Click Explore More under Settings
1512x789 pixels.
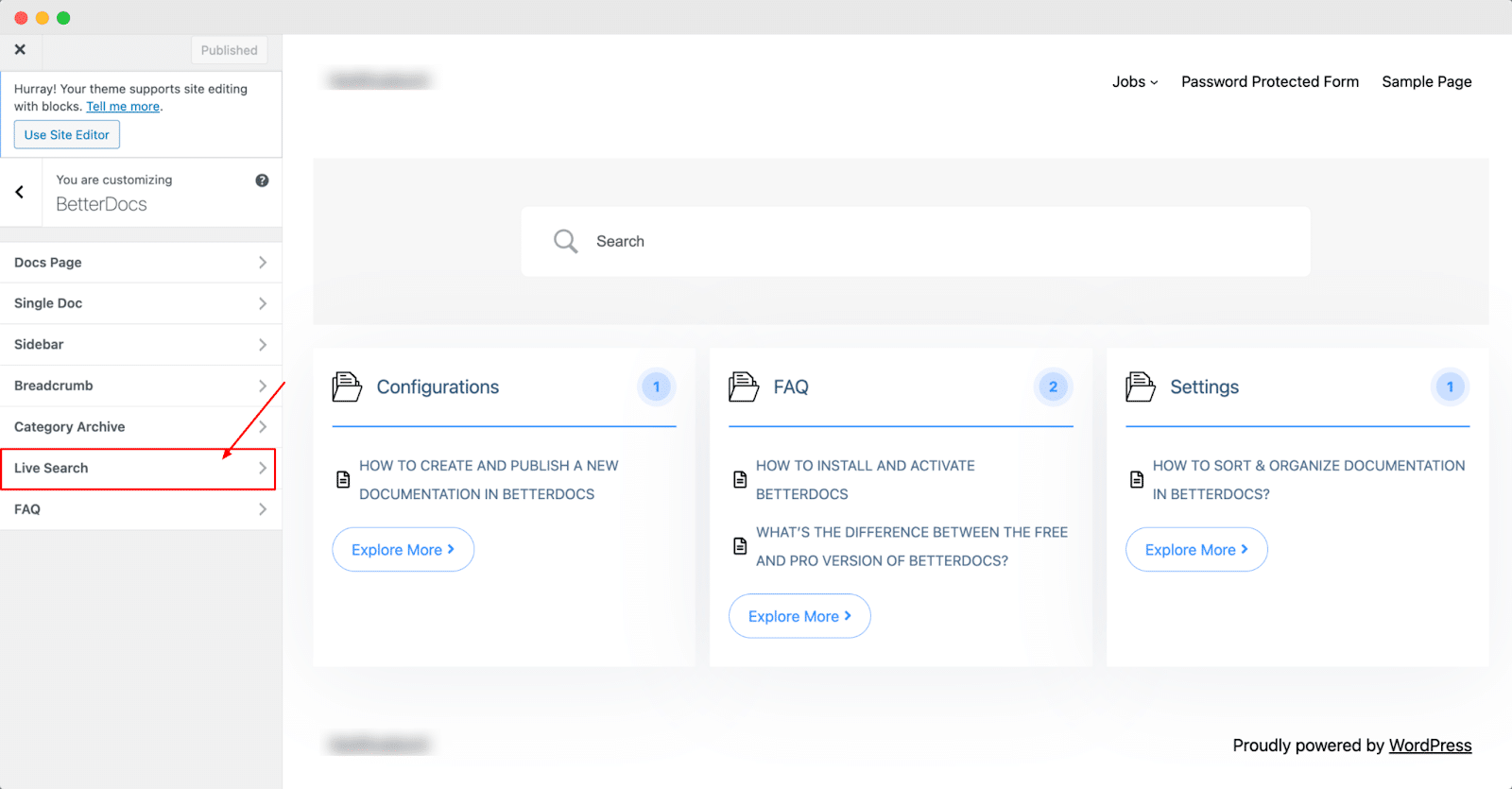[x=1197, y=550]
